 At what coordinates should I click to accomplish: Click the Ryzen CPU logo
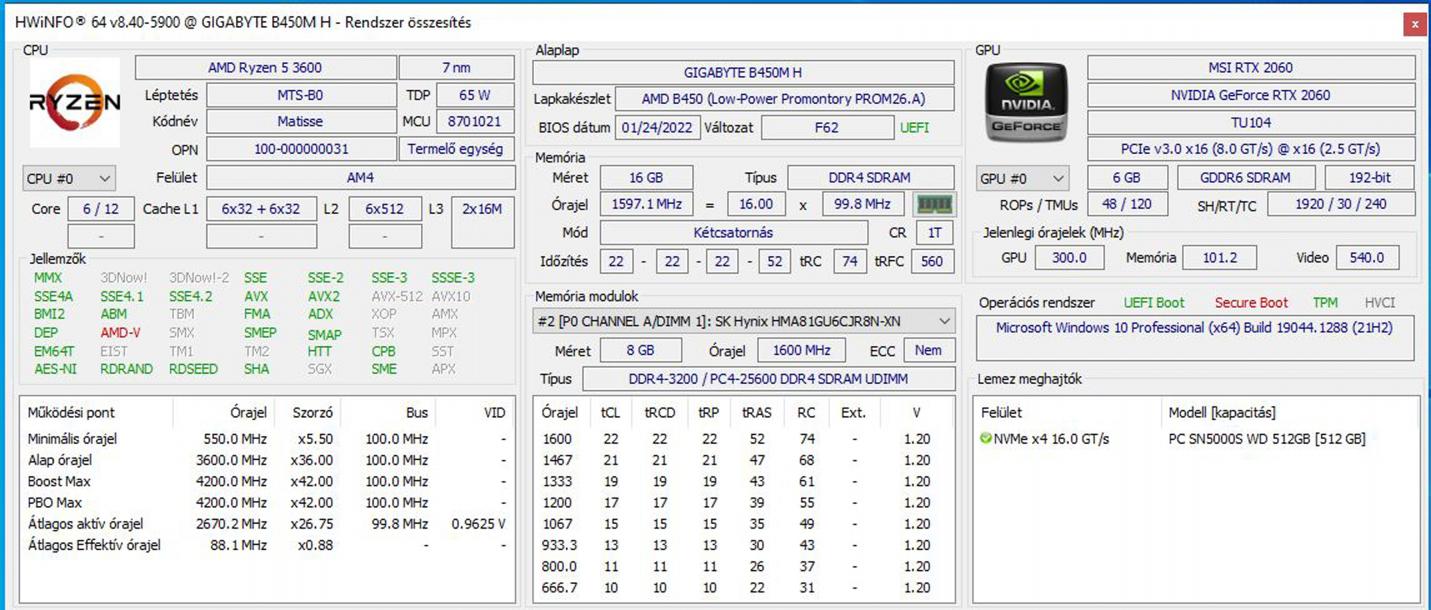[75, 102]
